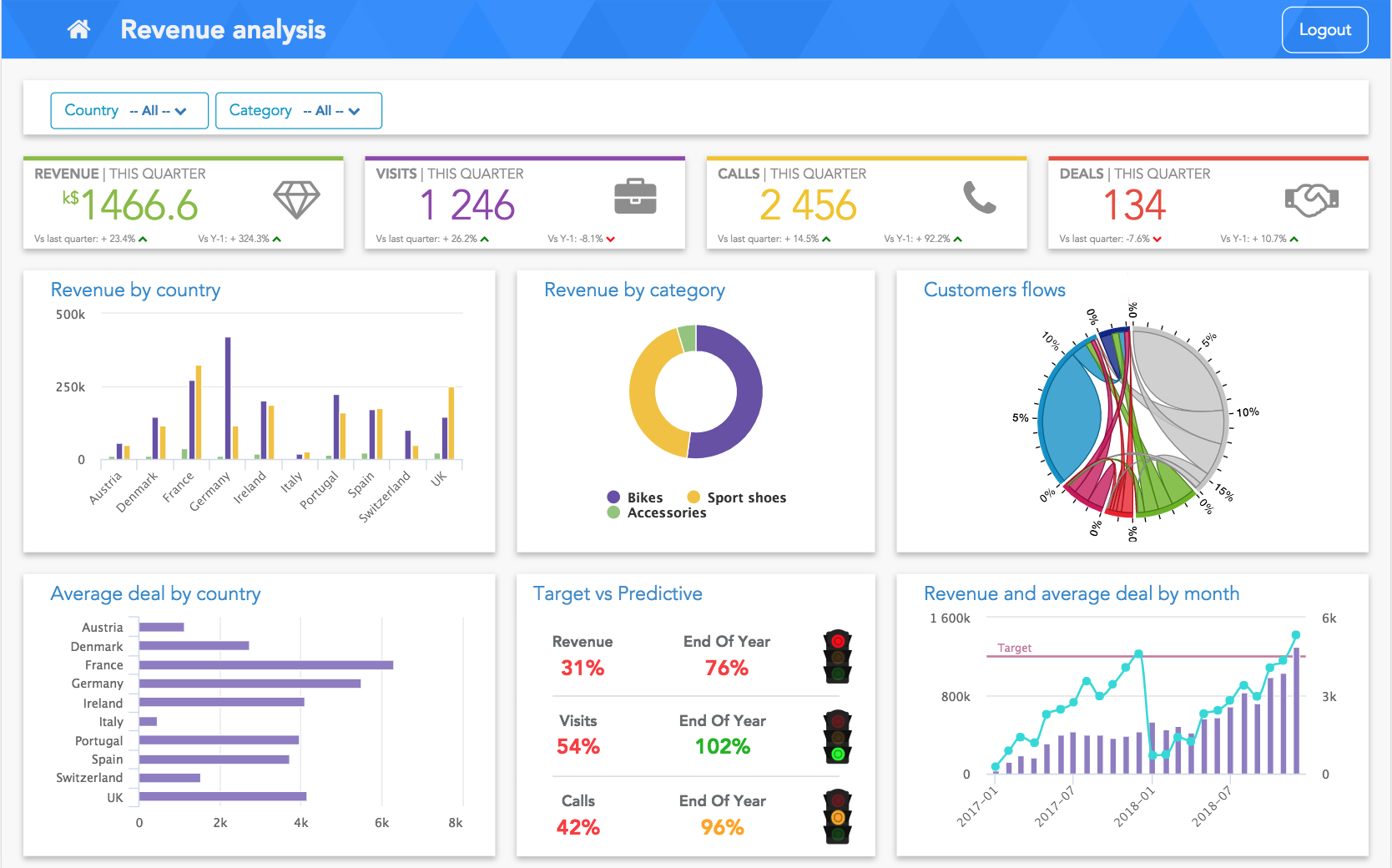
Task: Click the handshake icon in Deals card
Action: pos(1311,199)
